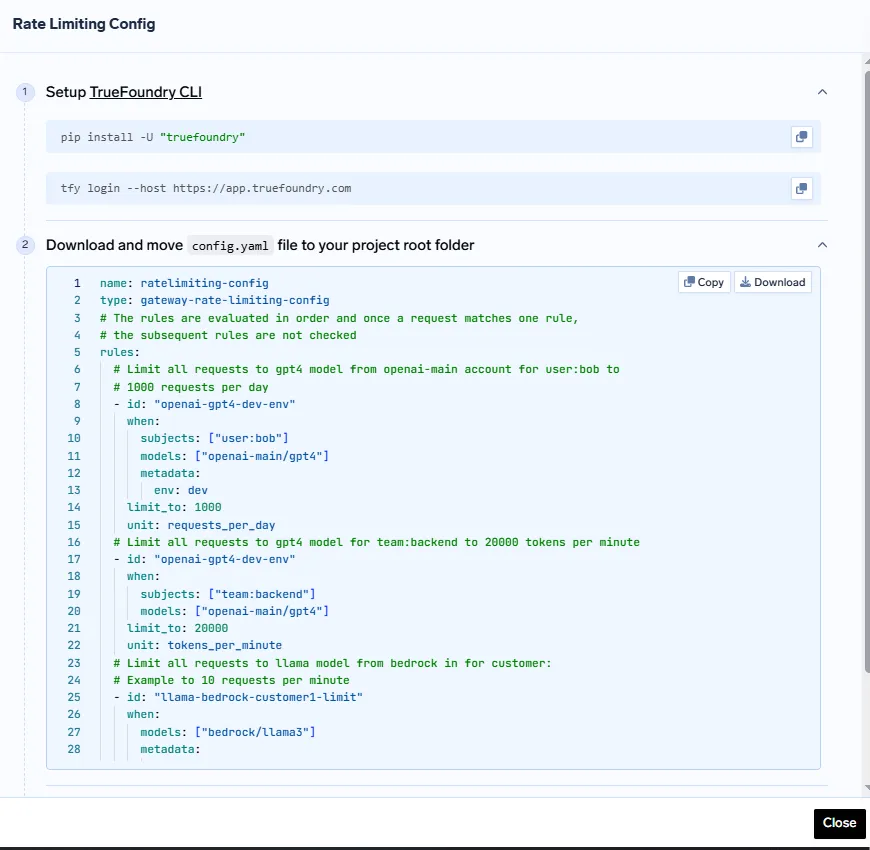
Task: Click the Close button
Action: (x=839, y=823)
